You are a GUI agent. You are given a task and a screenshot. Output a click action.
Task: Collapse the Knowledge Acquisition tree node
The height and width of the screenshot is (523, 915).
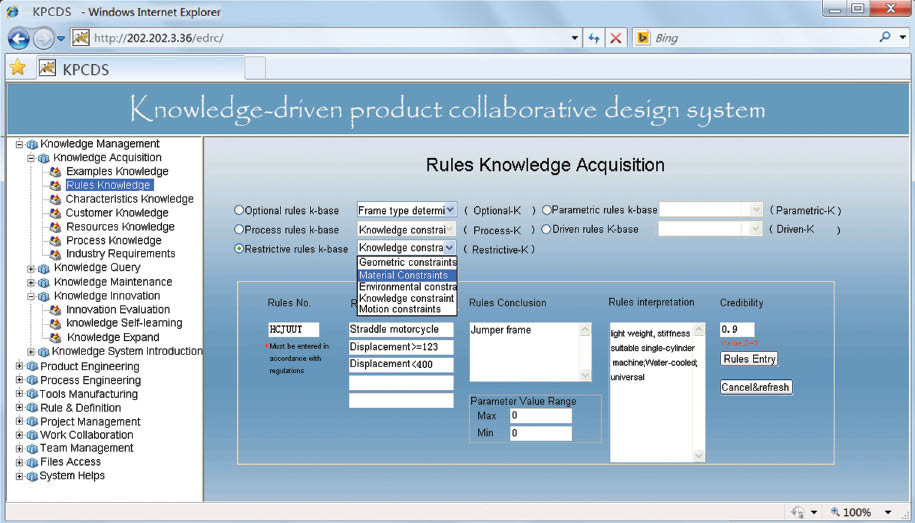click(31, 158)
